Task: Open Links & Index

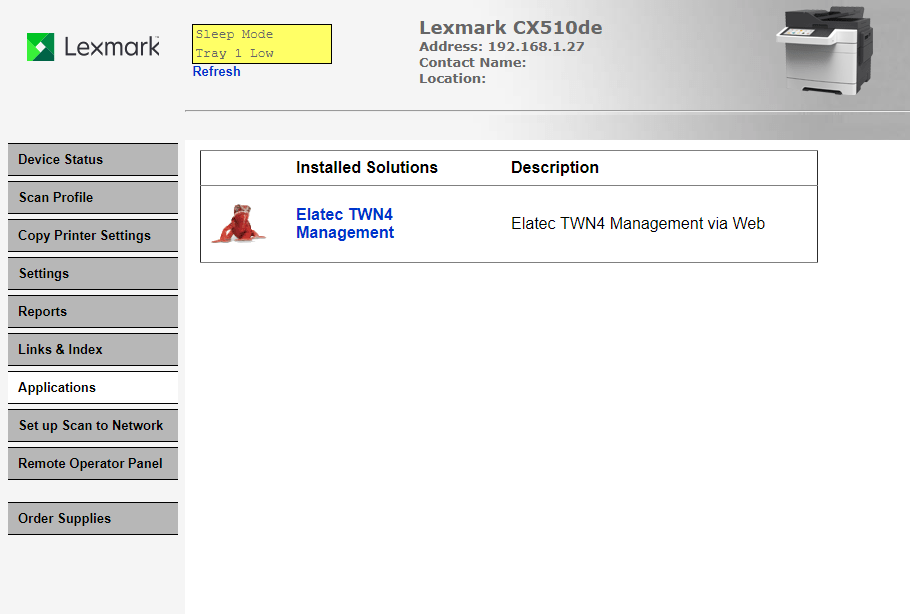Action: click(x=93, y=349)
